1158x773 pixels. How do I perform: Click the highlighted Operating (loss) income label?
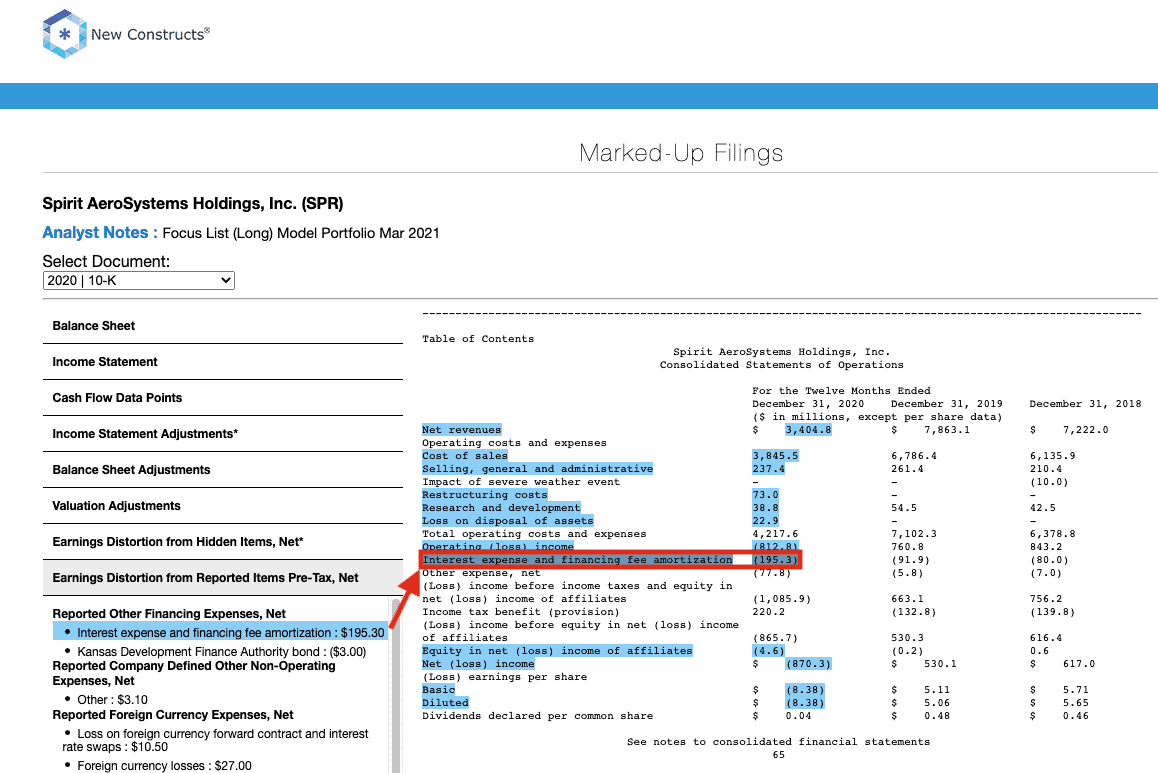[x=498, y=547]
